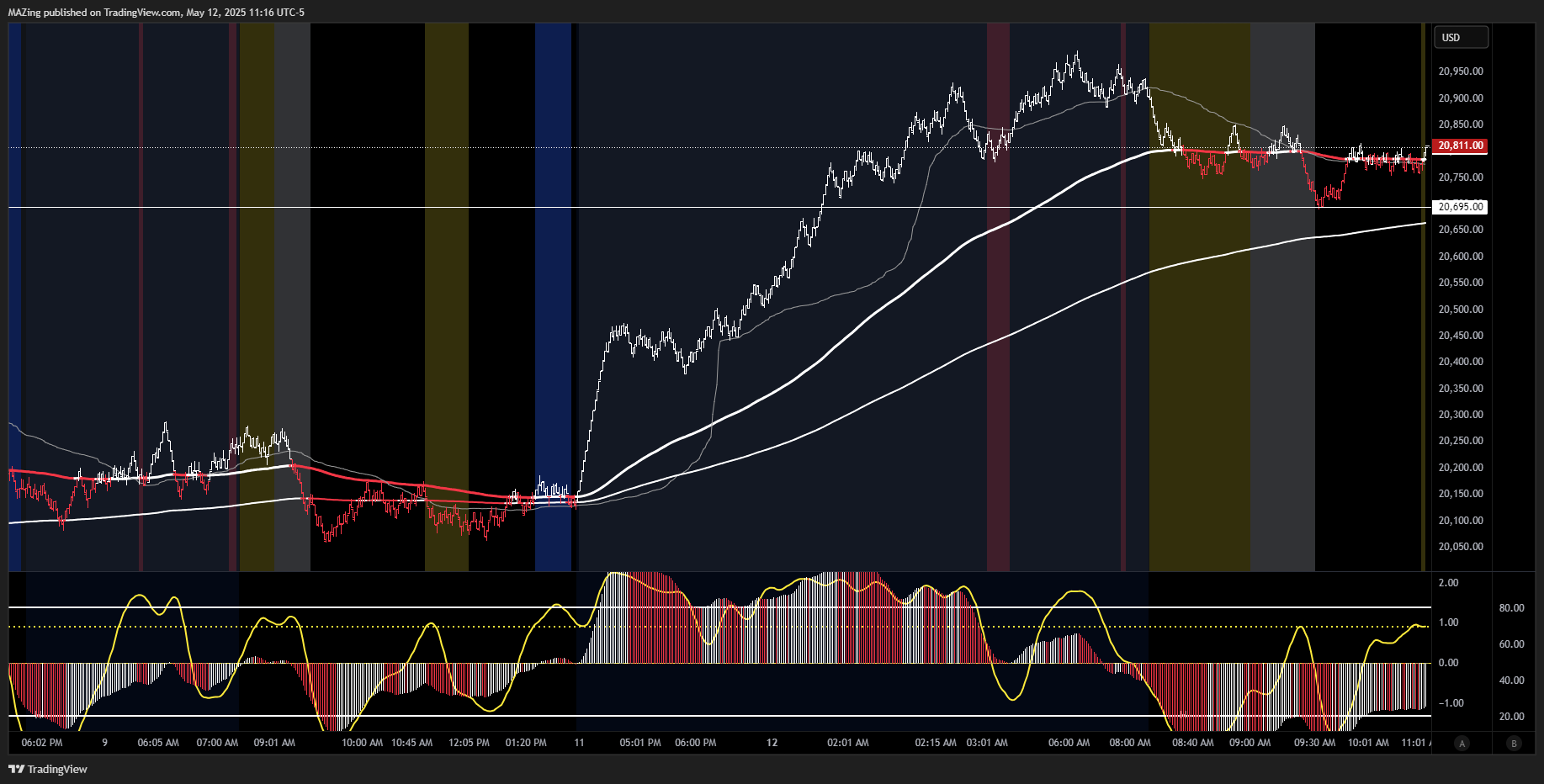Click the 20,750.00 price scale label

1461,177
